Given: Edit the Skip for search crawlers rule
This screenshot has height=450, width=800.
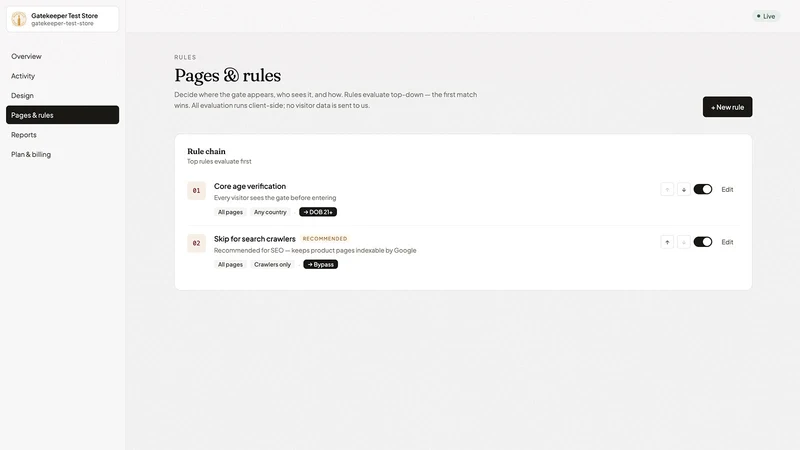Looking at the screenshot, I should click(x=727, y=242).
